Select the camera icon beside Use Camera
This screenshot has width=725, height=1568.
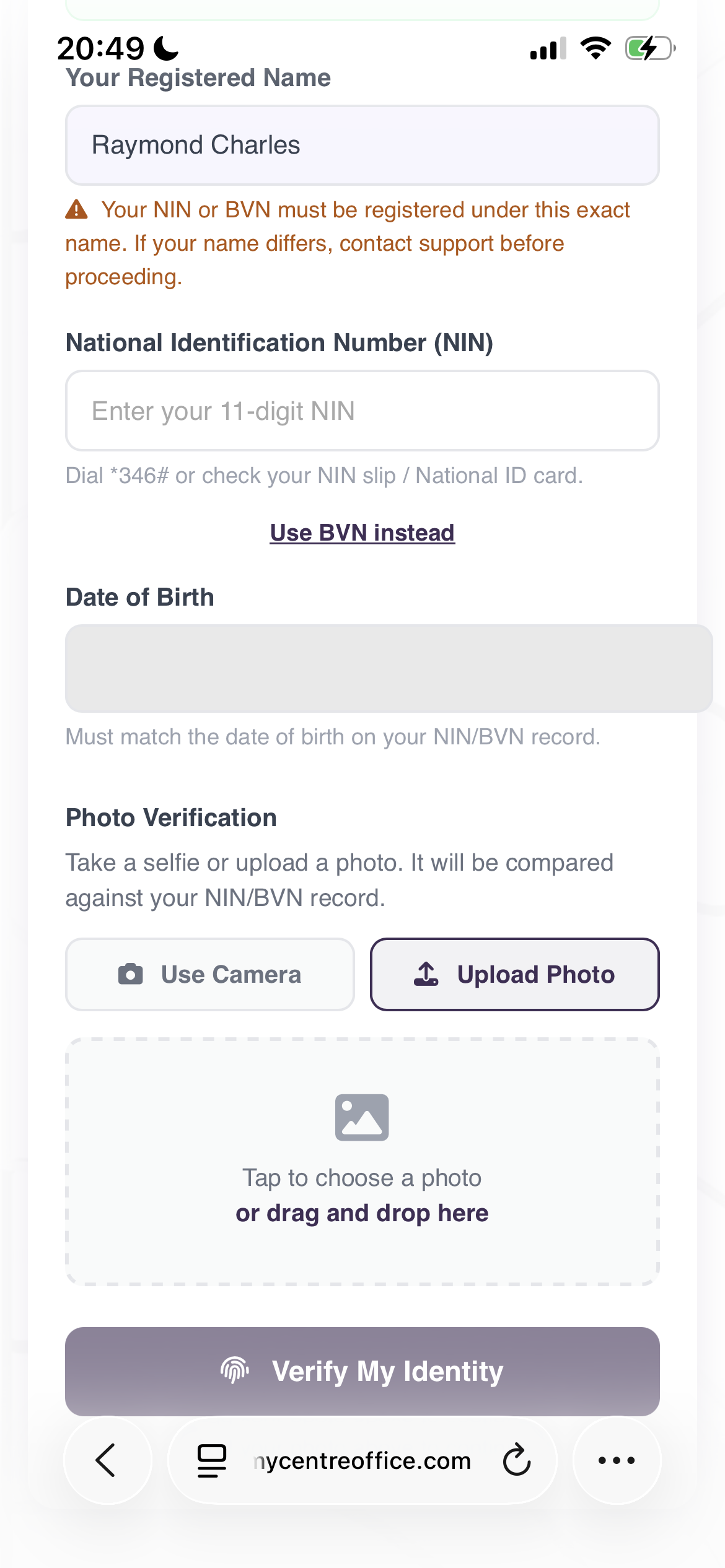(x=130, y=973)
